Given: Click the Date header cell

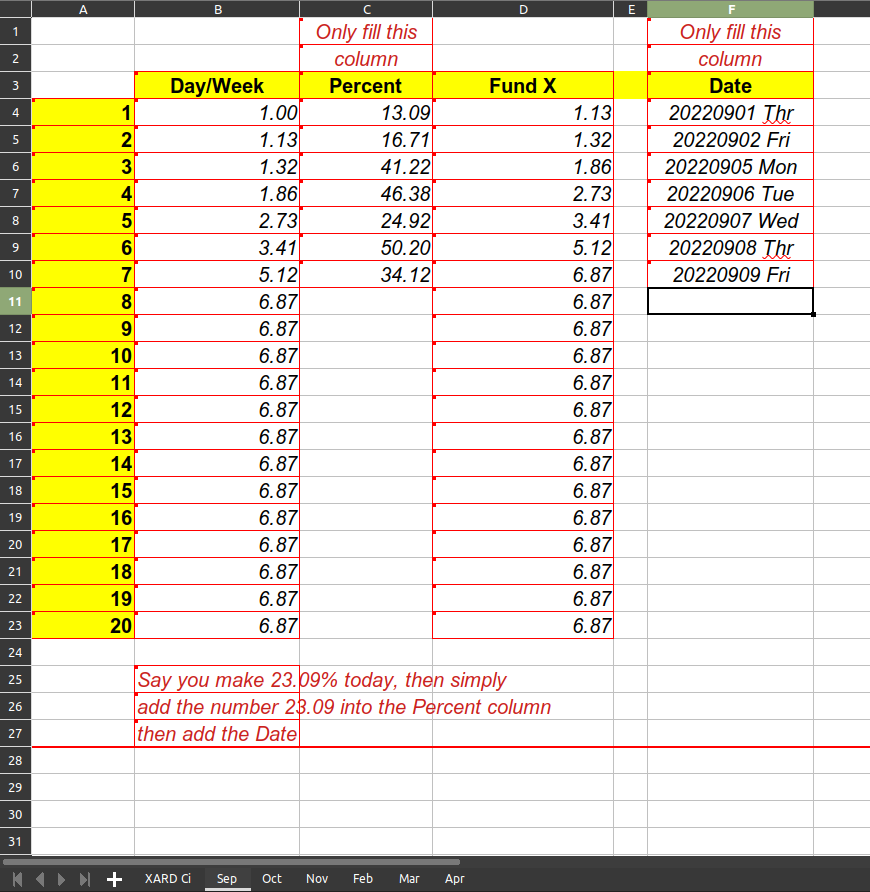Looking at the screenshot, I should (x=731, y=85).
